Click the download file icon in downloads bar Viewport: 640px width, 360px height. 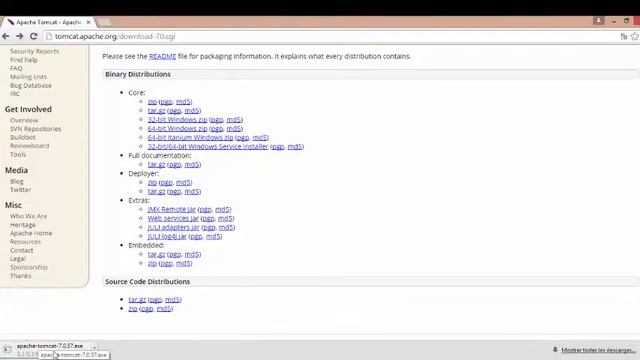(7, 349)
